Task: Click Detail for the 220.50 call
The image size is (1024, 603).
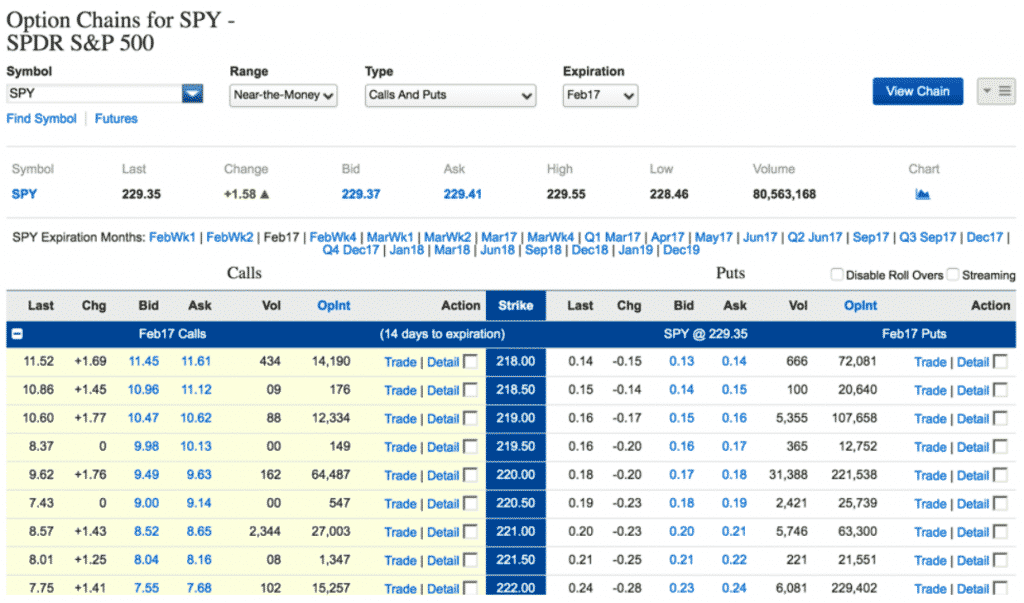Action: coord(443,504)
